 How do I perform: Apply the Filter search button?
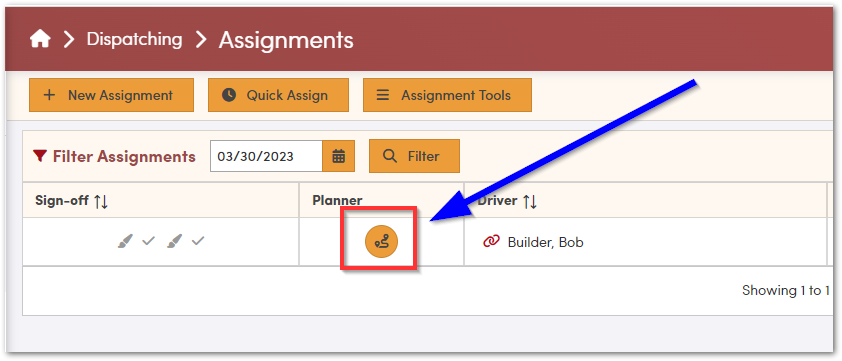(414, 156)
